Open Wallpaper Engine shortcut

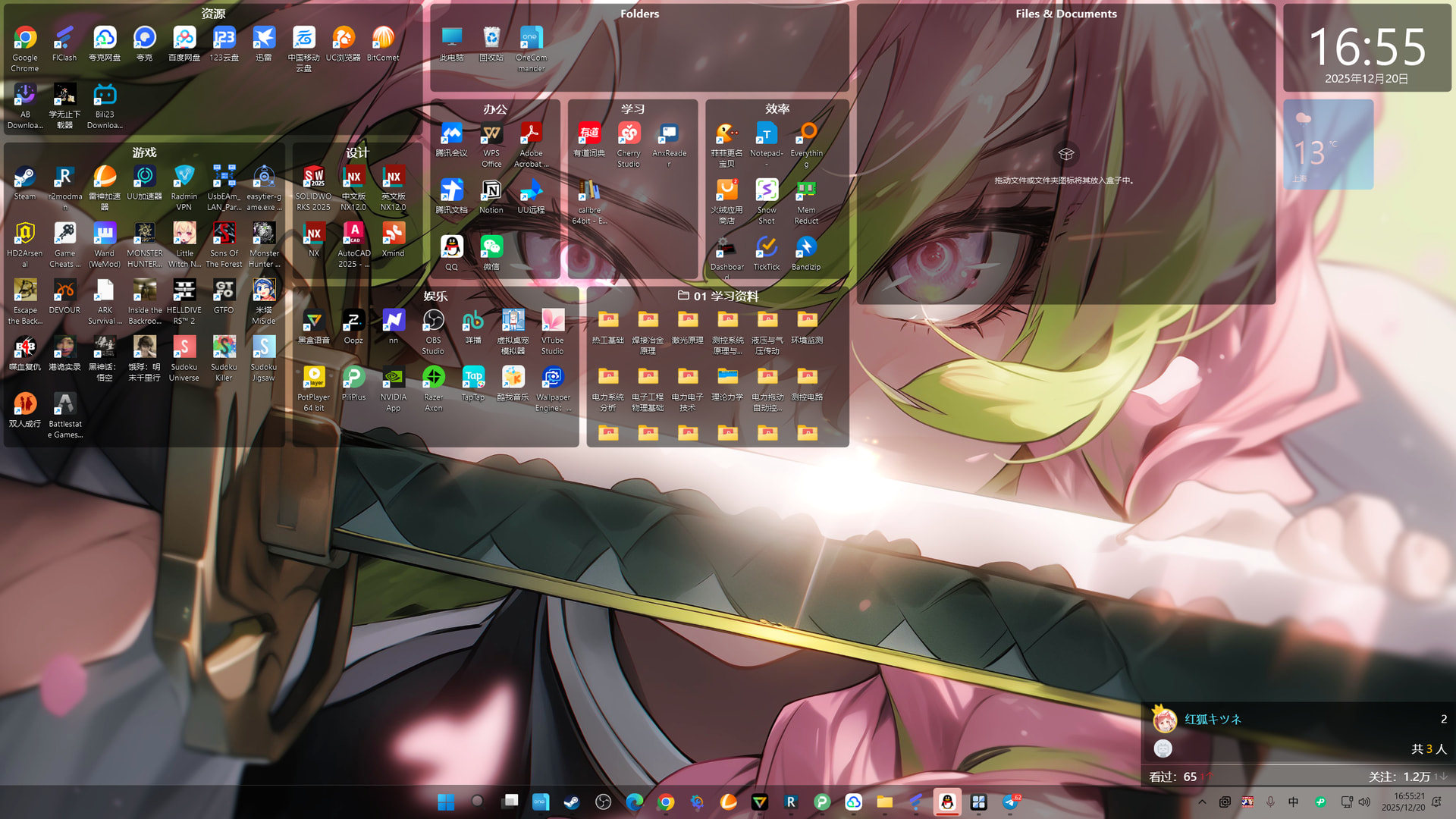point(553,378)
